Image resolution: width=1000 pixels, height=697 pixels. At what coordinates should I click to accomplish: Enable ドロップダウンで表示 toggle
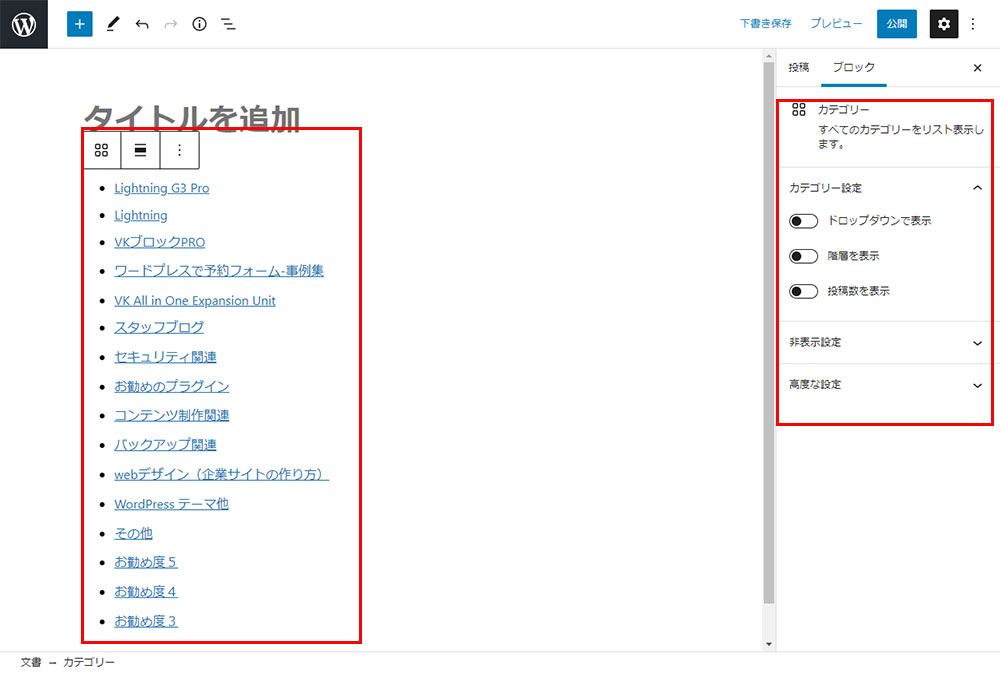click(804, 221)
